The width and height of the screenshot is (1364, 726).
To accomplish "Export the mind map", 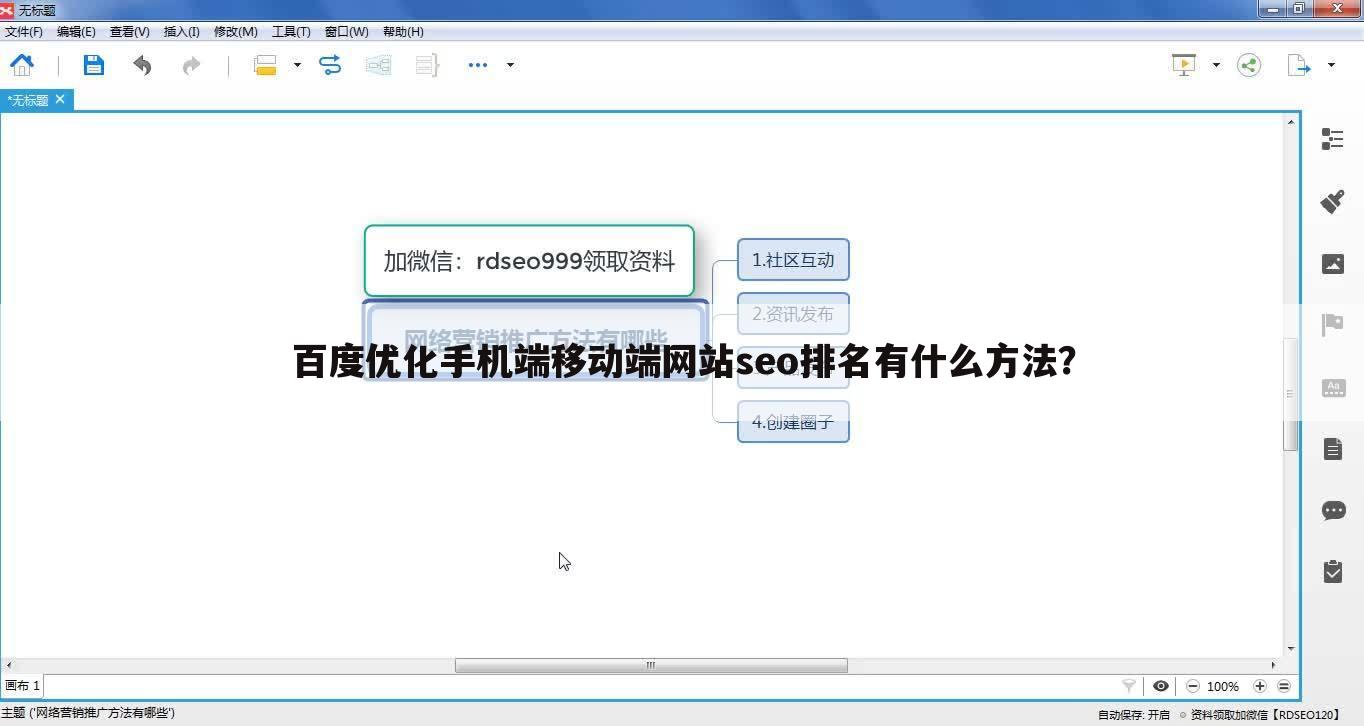I will coord(1299,65).
